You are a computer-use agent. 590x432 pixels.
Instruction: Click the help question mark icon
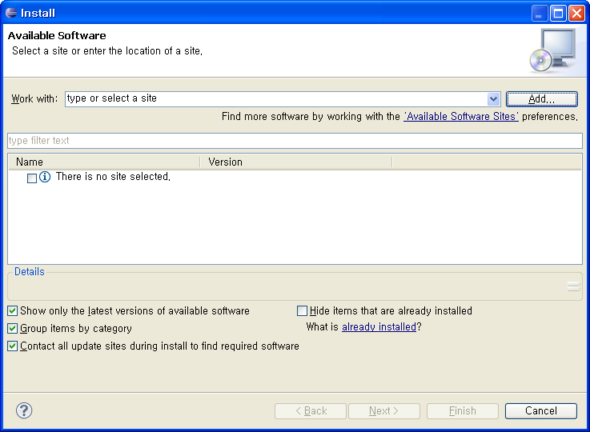[x=24, y=410]
